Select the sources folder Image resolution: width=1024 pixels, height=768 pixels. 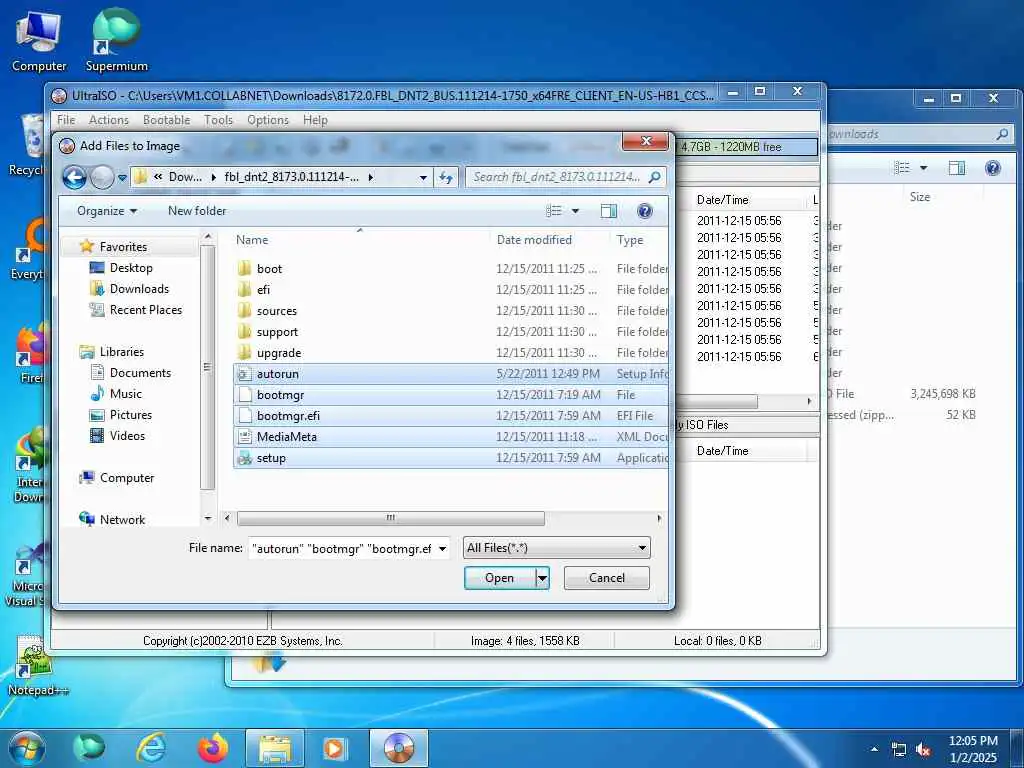pos(451,311)
